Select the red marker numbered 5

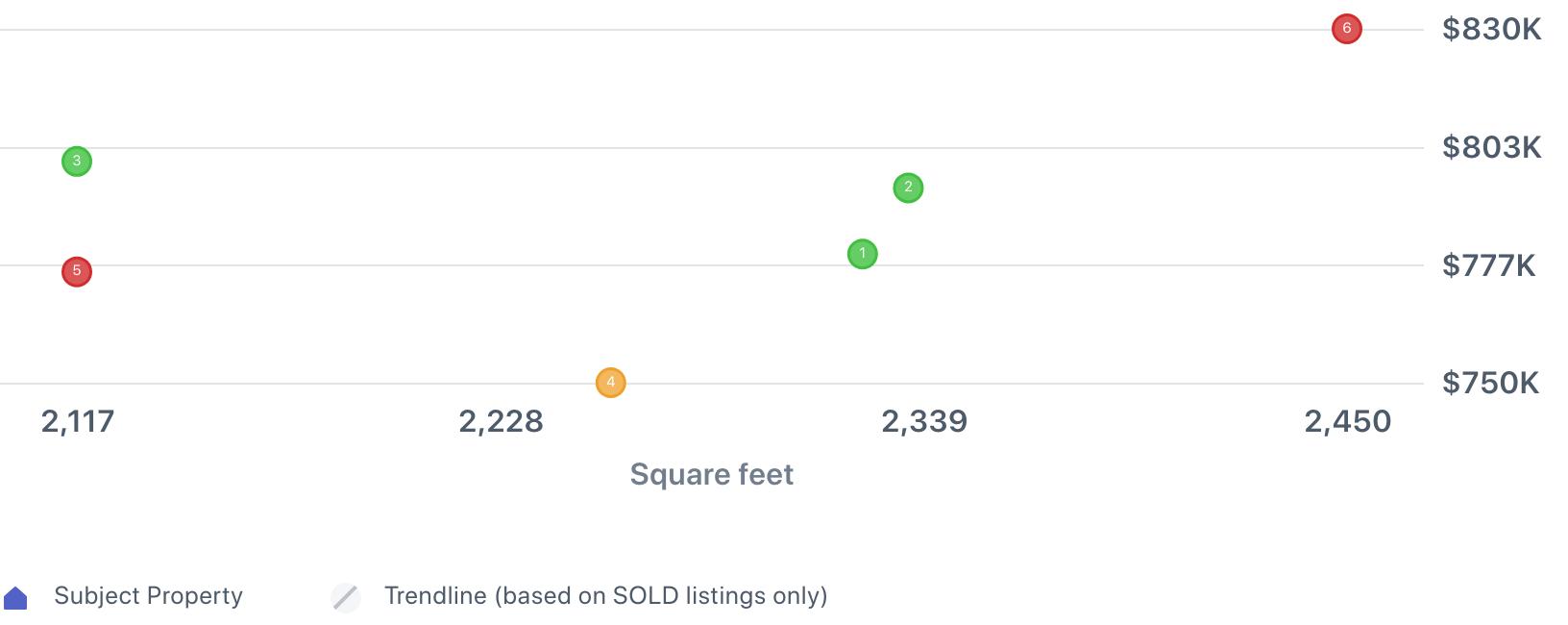(x=77, y=272)
